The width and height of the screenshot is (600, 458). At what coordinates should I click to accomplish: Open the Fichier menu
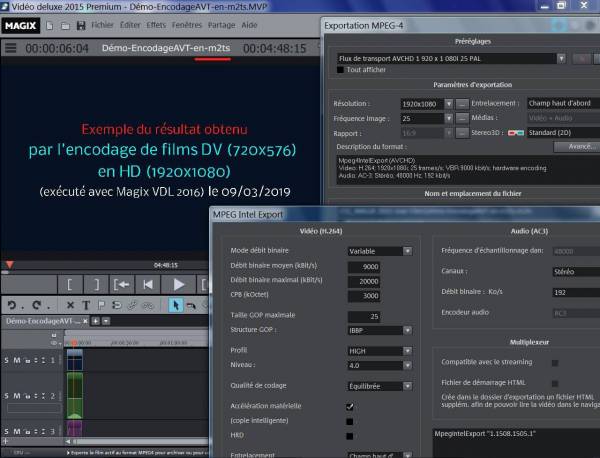pyautogui.click(x=102, y=25)
